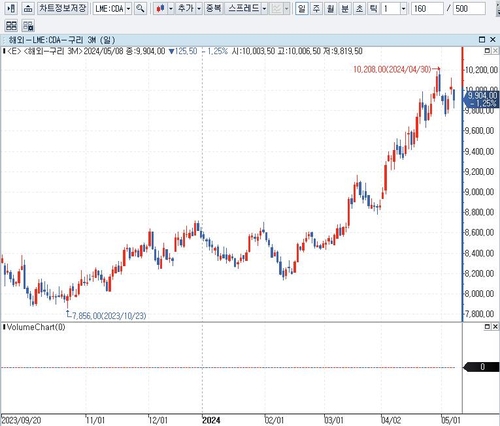Image resolution: width=500 pixels, height=426 pixels.
Task: Close the VolumeChart pane
Action: pyautogui.click(x=495, y=326)
